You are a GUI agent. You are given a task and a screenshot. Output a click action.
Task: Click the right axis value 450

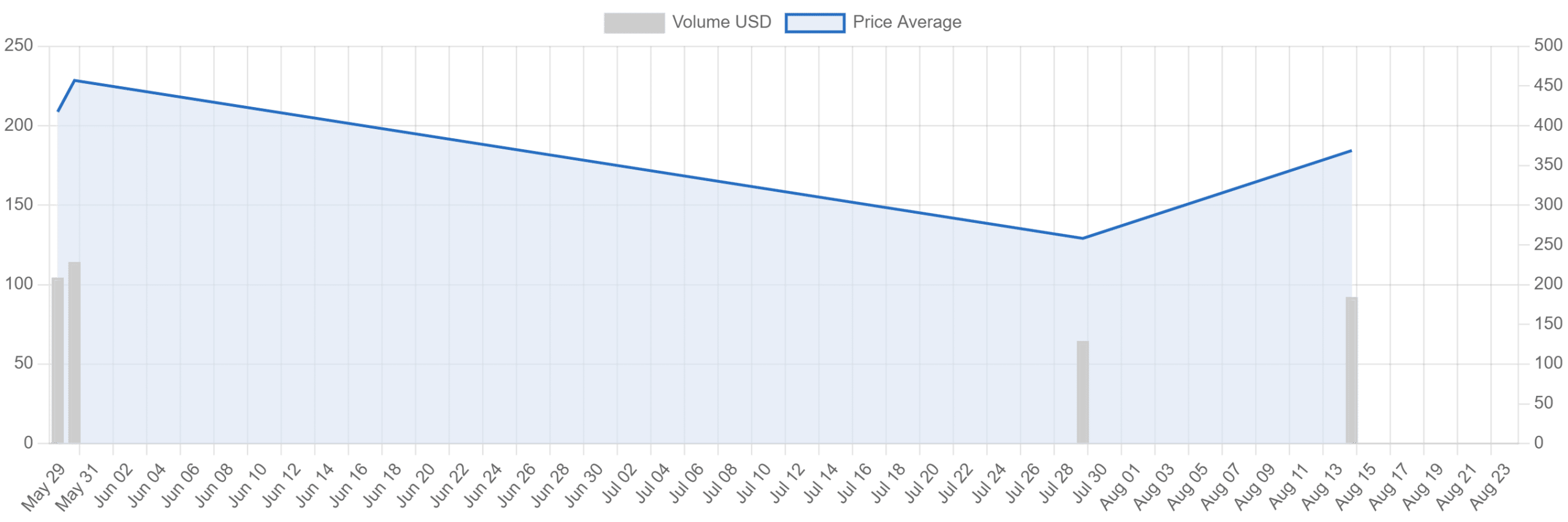tap(1548, 85)
